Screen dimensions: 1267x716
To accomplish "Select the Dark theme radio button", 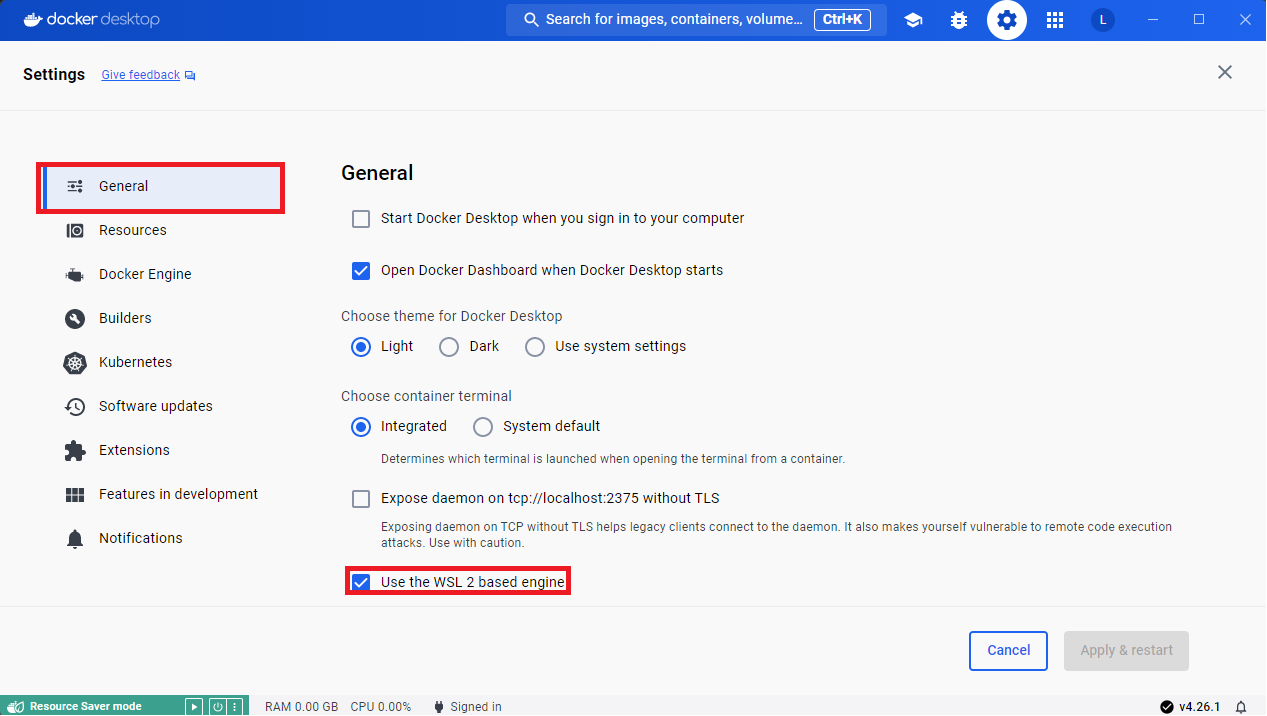I will coord(449,347).
